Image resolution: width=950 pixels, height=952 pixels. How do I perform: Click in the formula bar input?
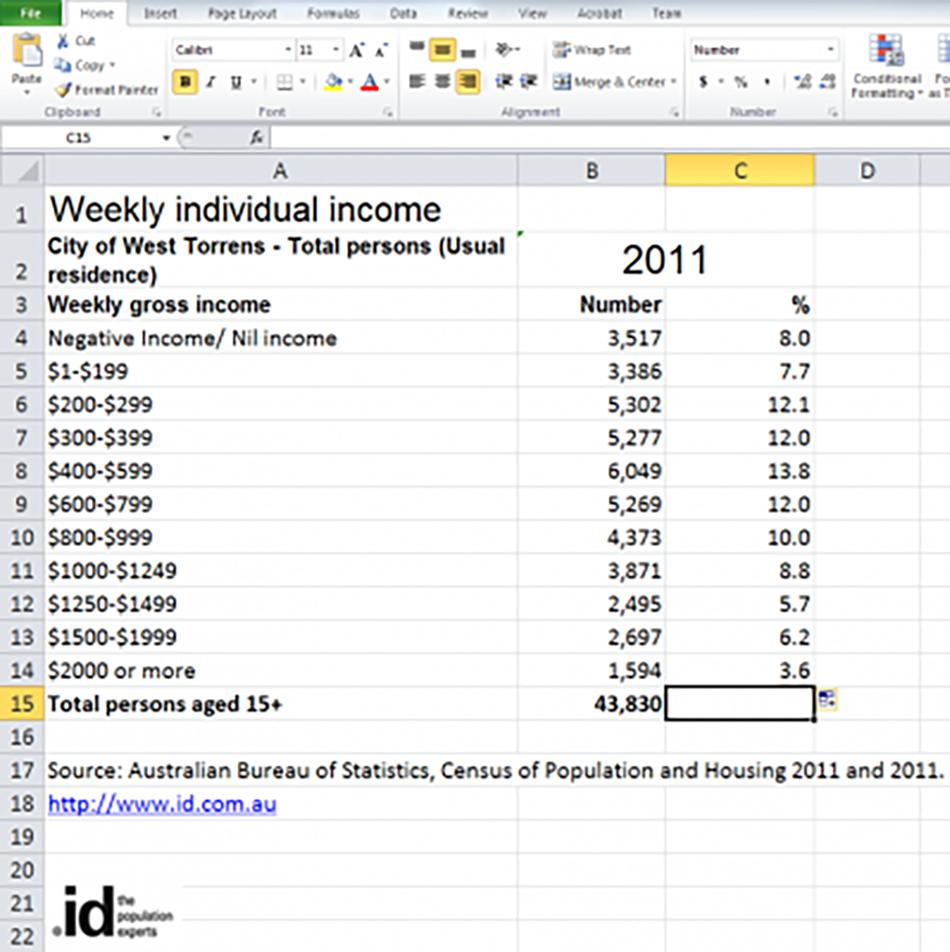[x=610, y=138]
